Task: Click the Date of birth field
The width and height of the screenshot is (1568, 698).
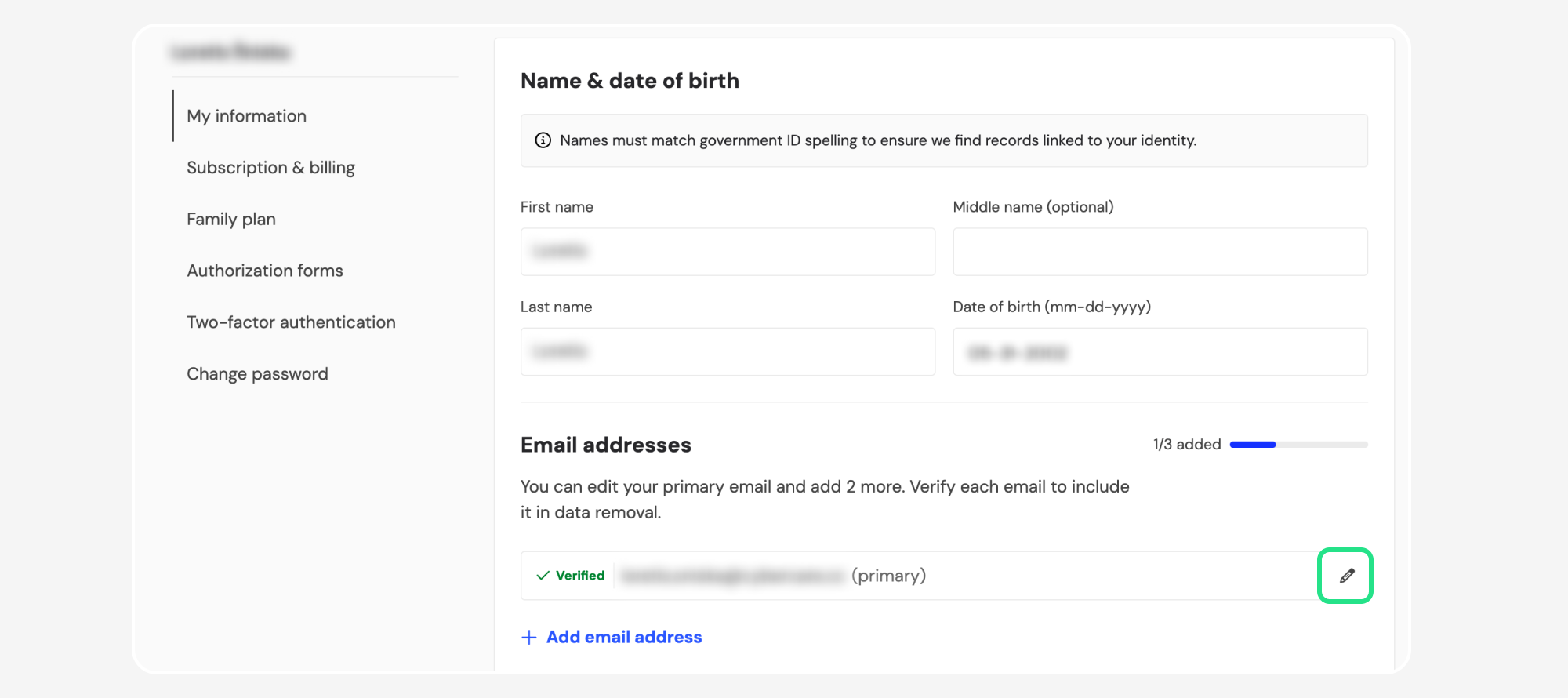Action: pyautogui.click(x=1160, y=351)
